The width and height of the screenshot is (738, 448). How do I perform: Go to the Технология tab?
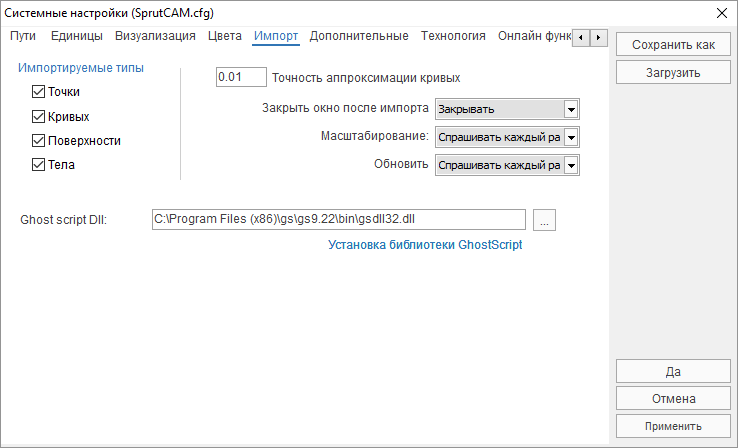coord(453,36)
